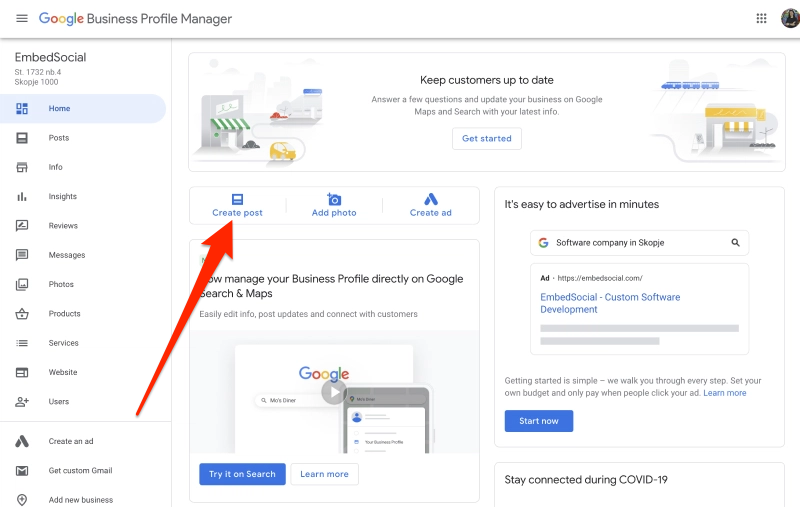Click the Home dashboard icon
This screenshot has width=800, height=507.
(x=22, y=109)
